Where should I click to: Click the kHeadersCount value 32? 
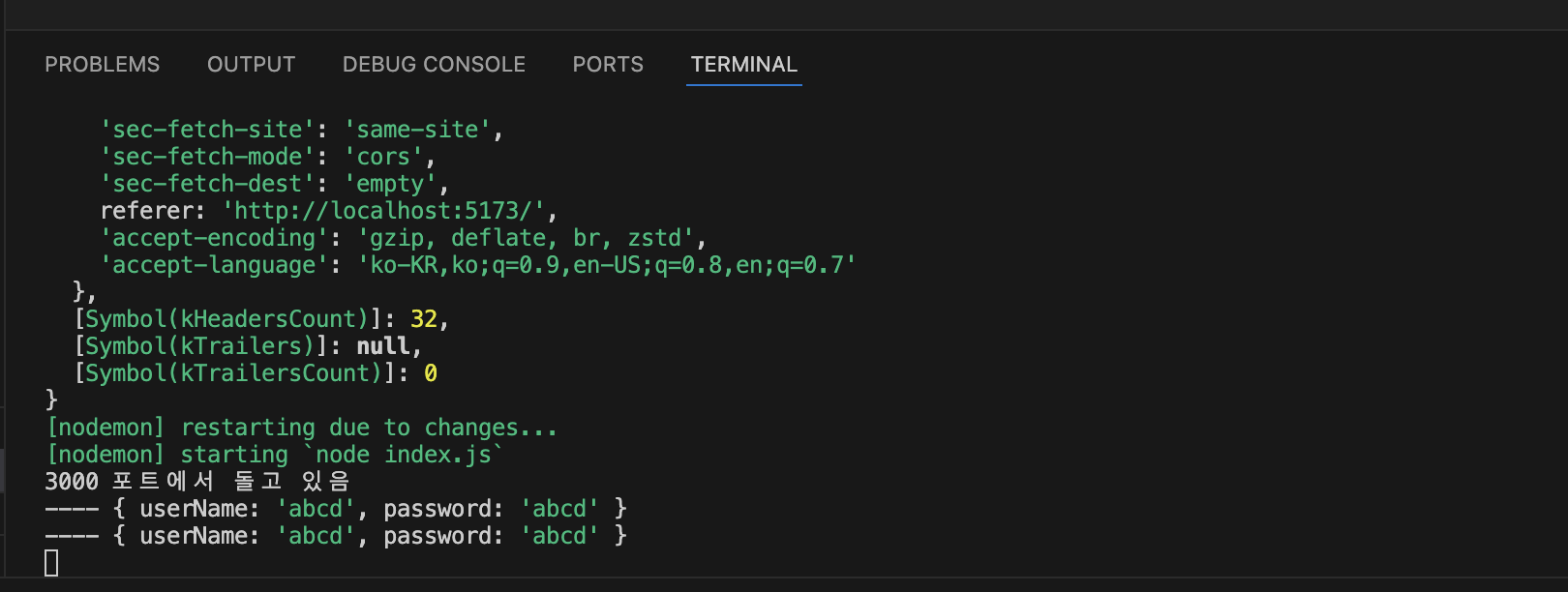[x=424, y=319]
